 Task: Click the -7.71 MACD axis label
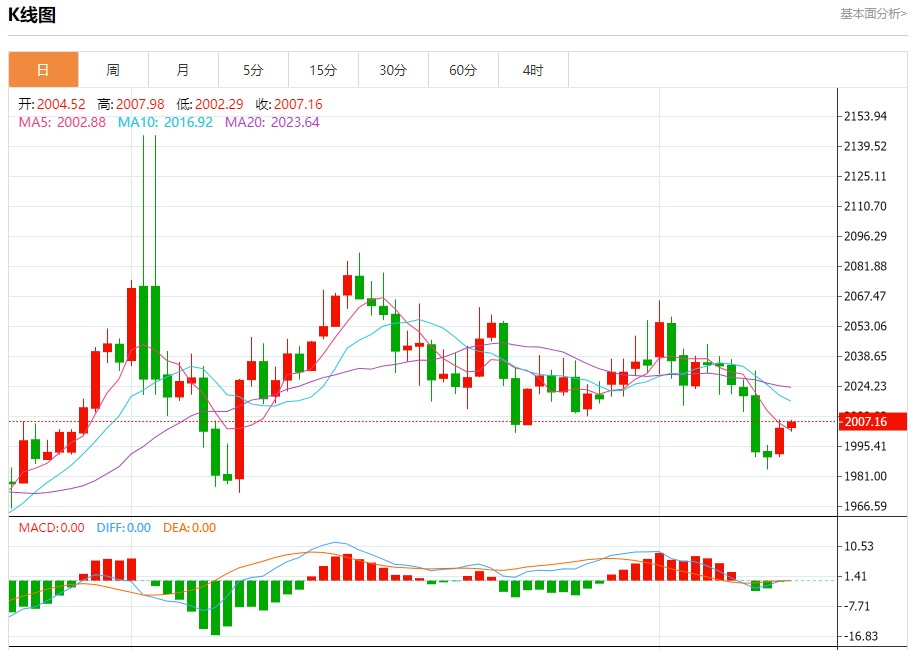point(857,606)
